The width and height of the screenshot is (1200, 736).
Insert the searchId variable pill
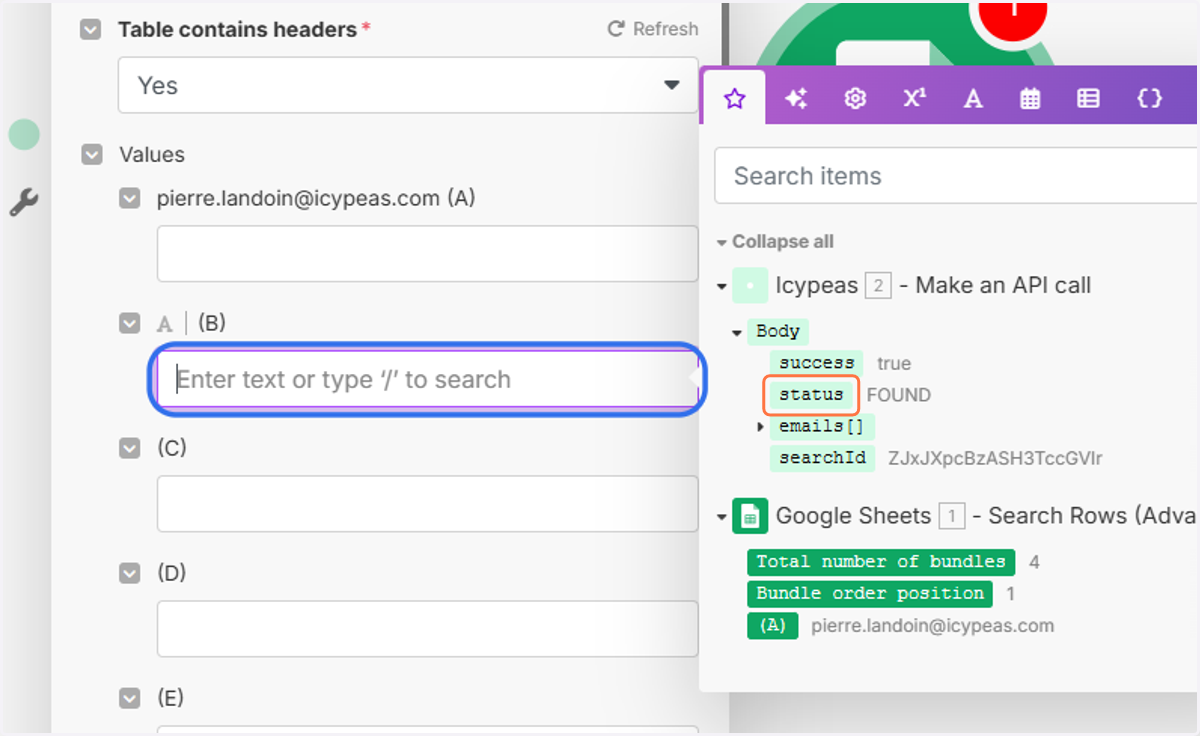click(x=822, y=458)
